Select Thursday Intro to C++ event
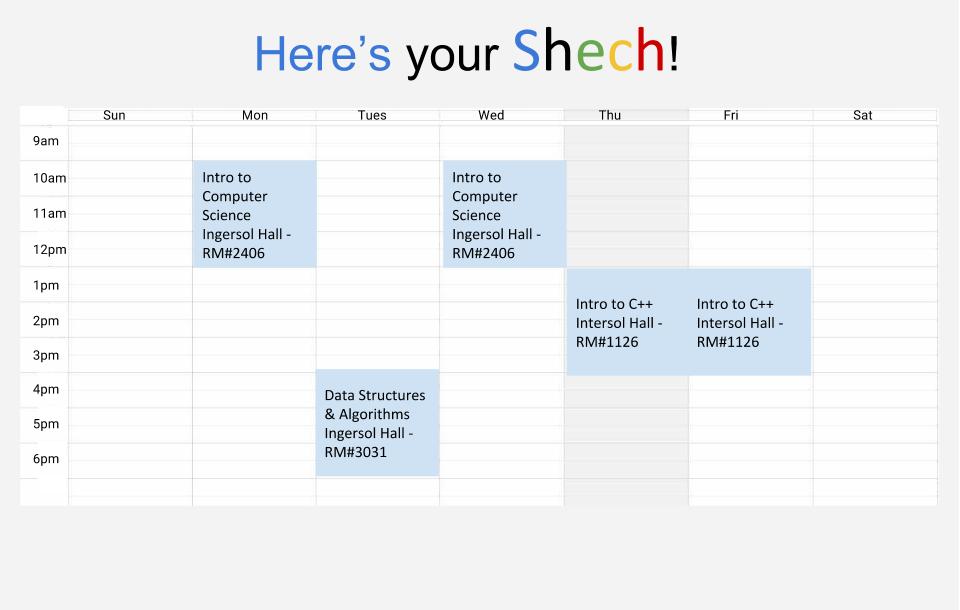The width and height of the screenshot is (960, 610). click(x=628, y=322)
